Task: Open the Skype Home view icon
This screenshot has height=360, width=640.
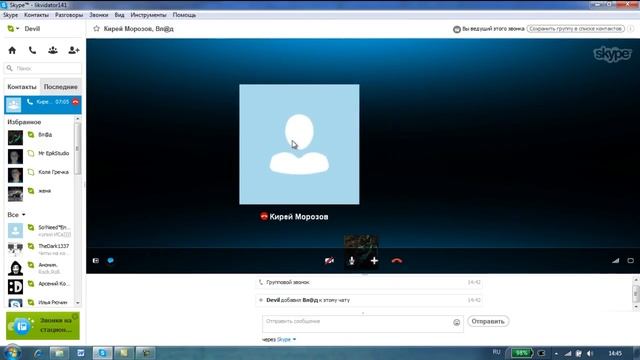Action: pos(12,50)
